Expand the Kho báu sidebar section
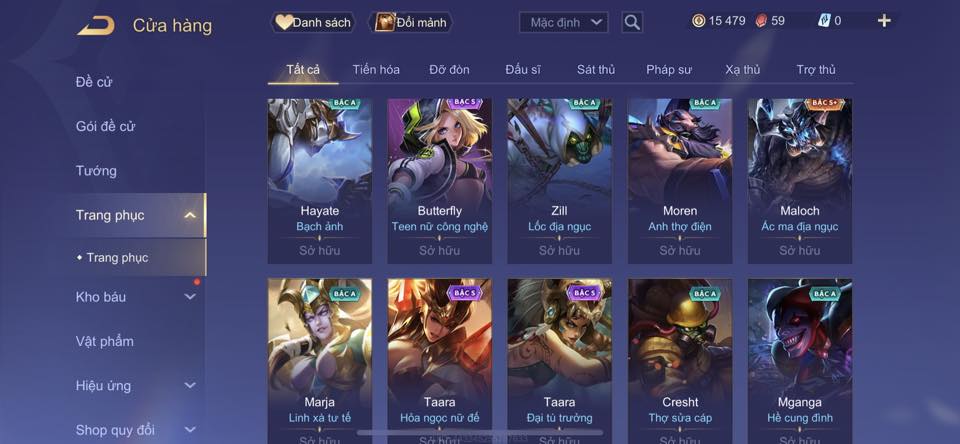Screen dimensions: 960x444 coord(190,296)
